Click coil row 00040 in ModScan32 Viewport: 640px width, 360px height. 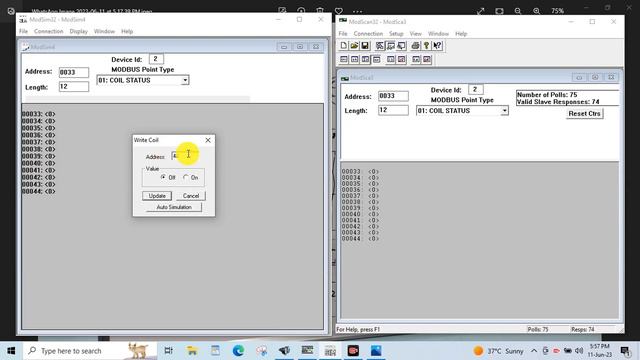(360, 214)
